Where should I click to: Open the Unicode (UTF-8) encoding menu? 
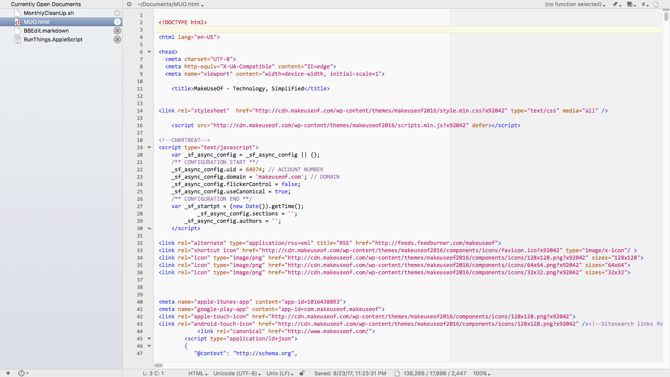coord(237,373)
